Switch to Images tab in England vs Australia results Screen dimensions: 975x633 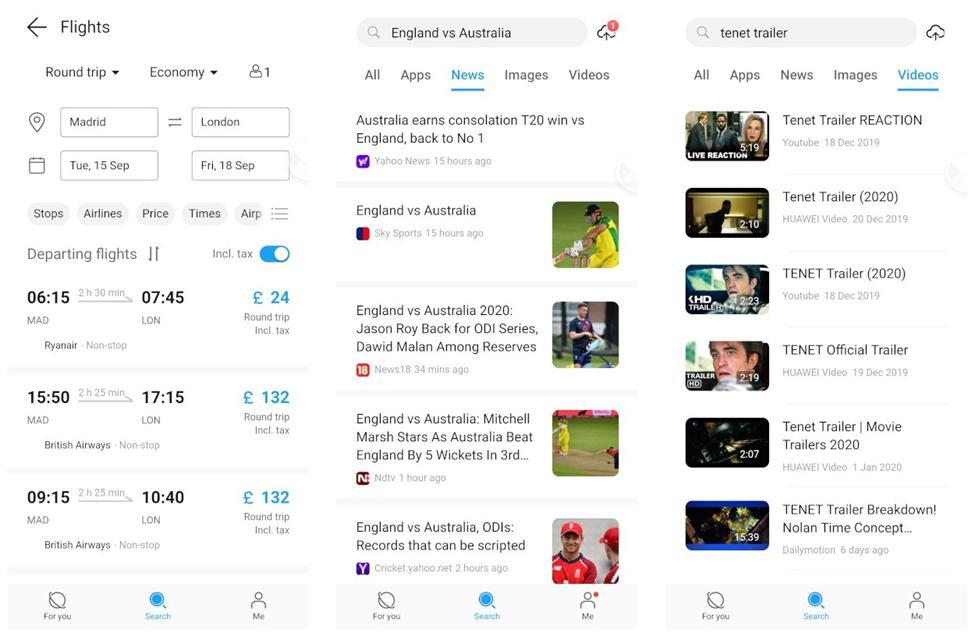tap(526, 75)
